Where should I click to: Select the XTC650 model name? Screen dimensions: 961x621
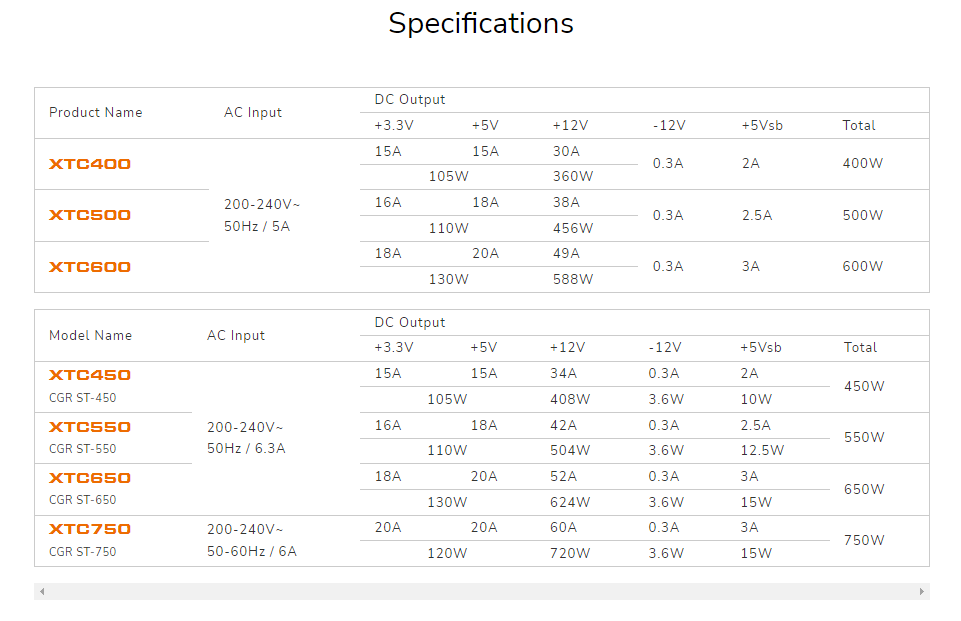tap(90, 478)
